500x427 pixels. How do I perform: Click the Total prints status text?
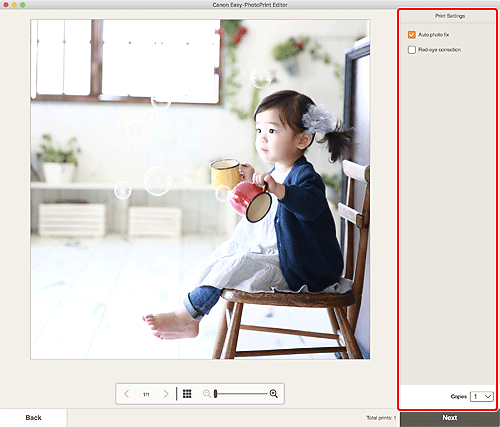(381, 418)
